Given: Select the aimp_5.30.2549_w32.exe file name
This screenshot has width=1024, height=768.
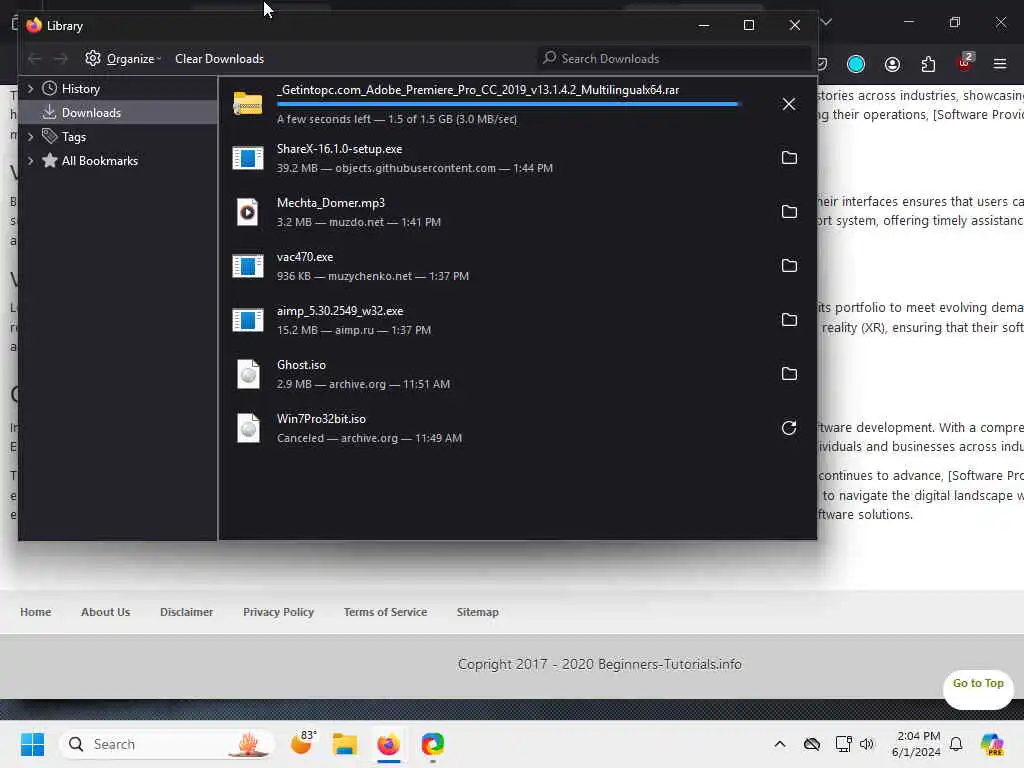Looking at the screenshot, I should point(340,312).
